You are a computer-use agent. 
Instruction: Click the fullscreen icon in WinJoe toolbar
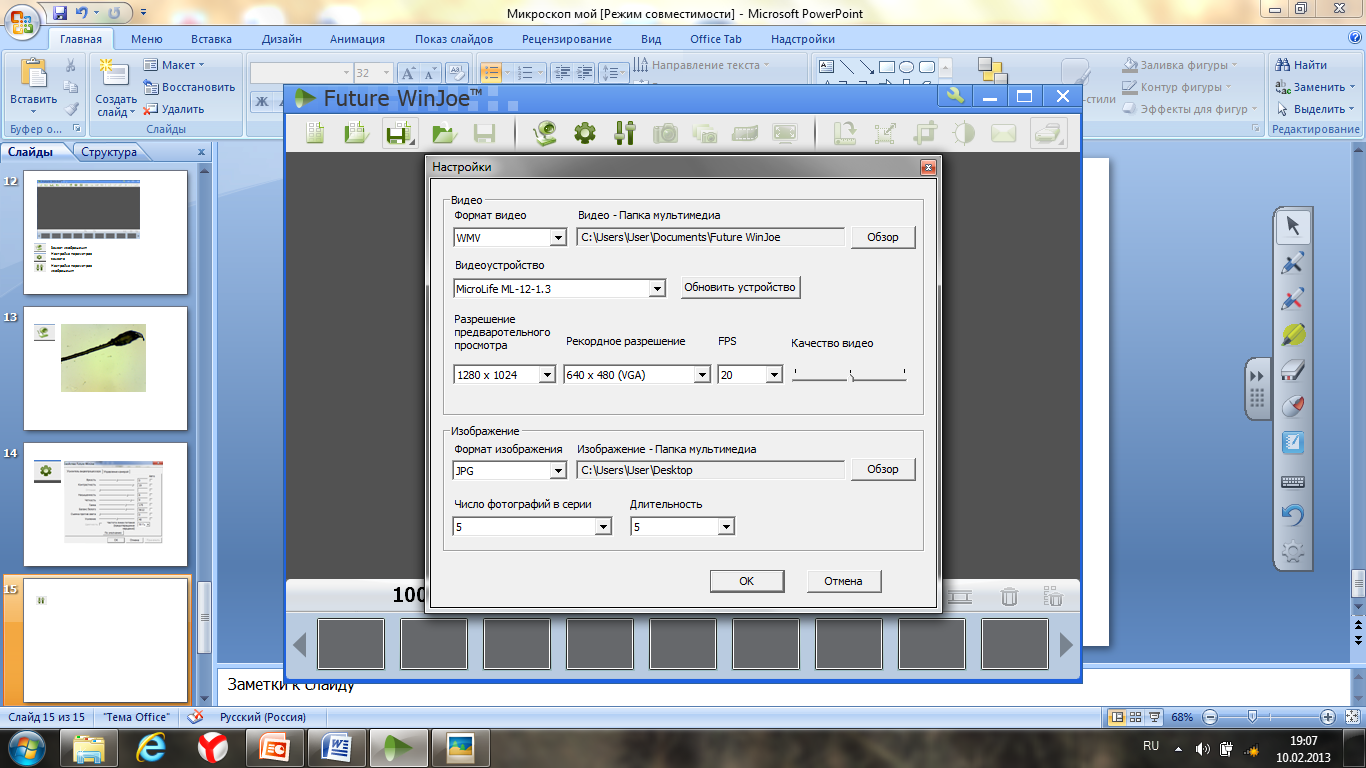(x=785, y=133)
